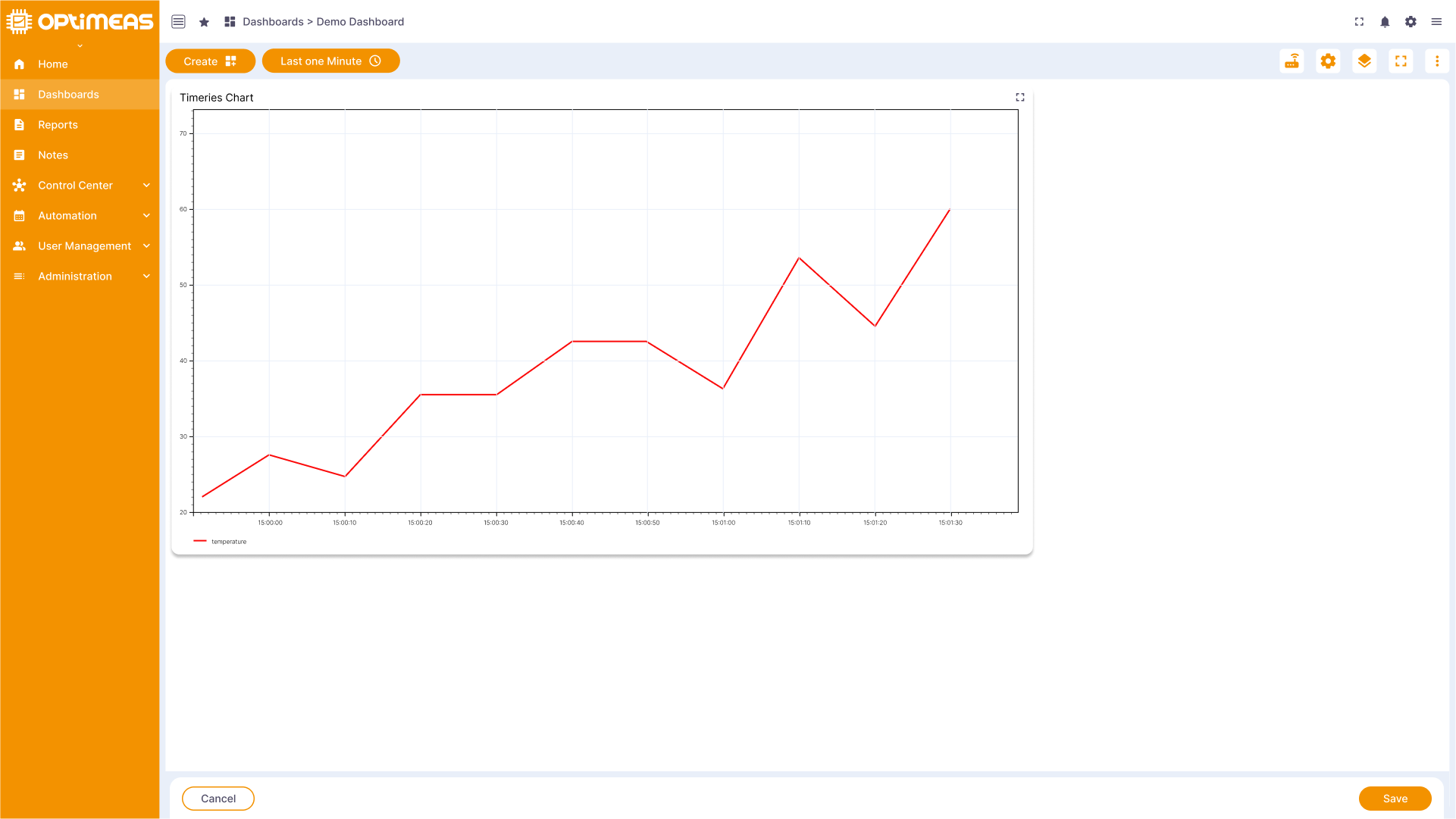1456x819 pixels.
Task: Click the Dashboards sidebar icon
Action: click(x=20, y=95)
